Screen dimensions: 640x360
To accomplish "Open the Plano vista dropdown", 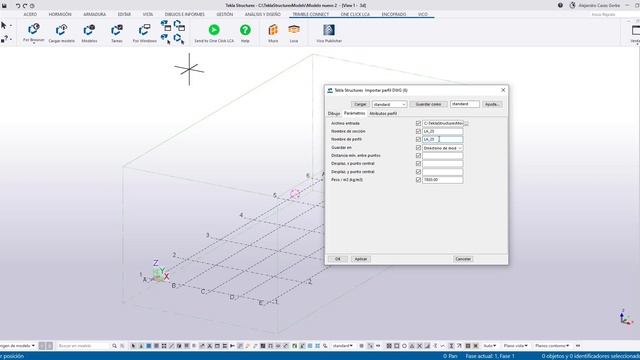I will [x=515, y=346].
